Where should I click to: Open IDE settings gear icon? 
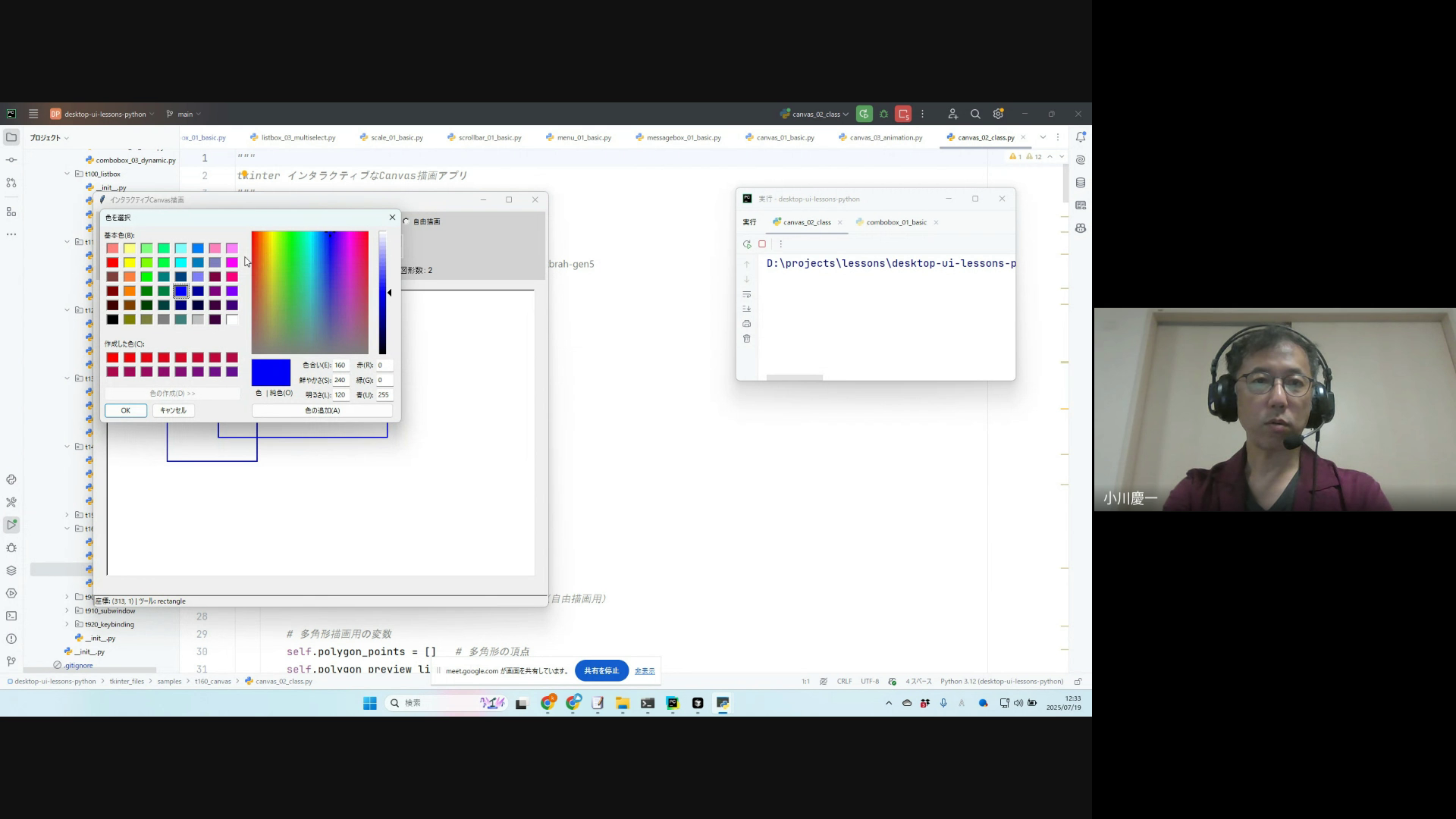(998, 115)
